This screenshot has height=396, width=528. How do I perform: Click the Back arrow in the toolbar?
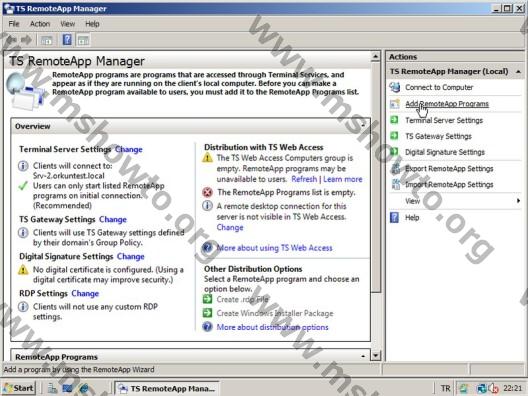coord(11,40)
